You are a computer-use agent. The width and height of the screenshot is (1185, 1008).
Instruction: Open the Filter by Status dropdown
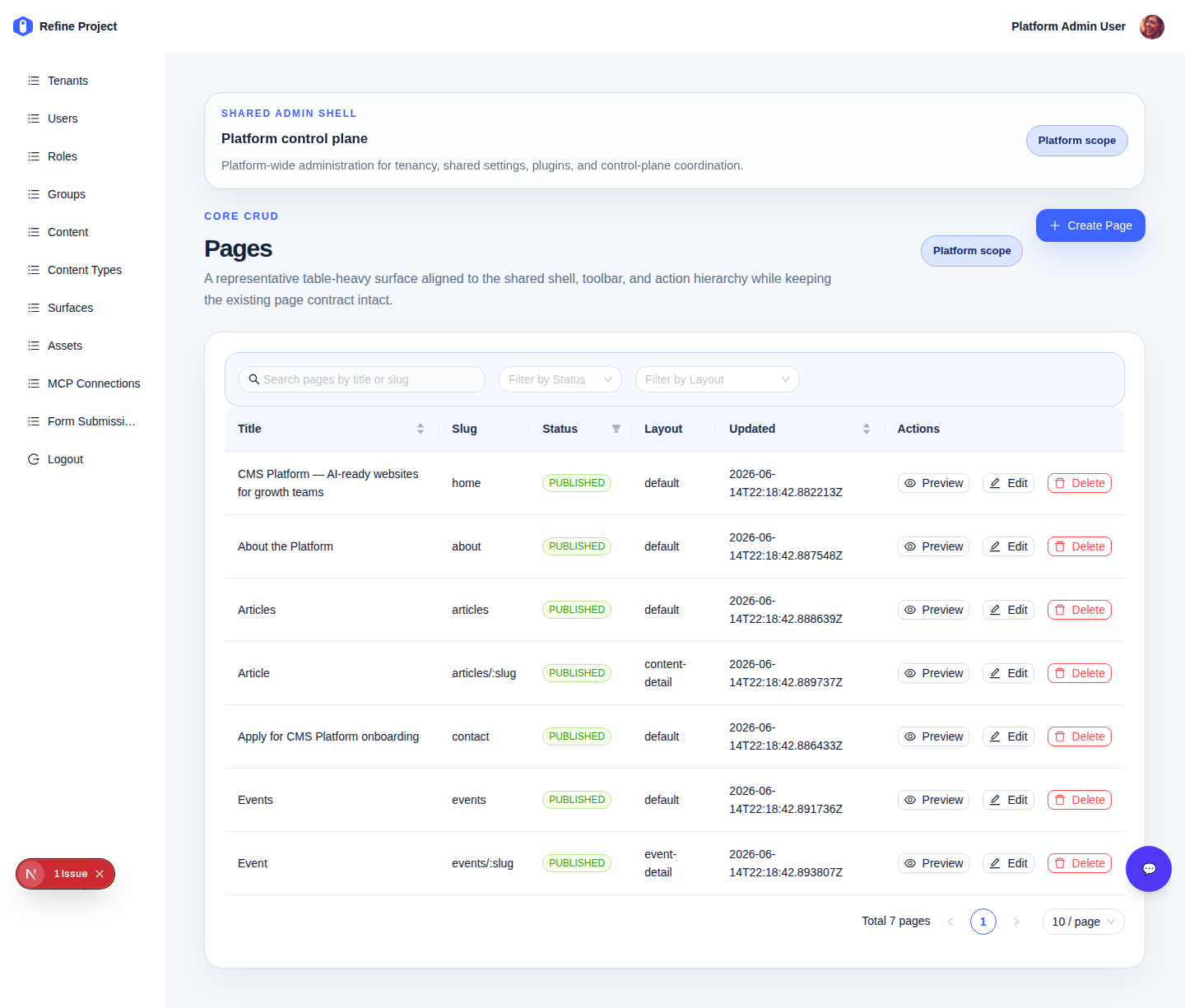click(x=560, y=379)
